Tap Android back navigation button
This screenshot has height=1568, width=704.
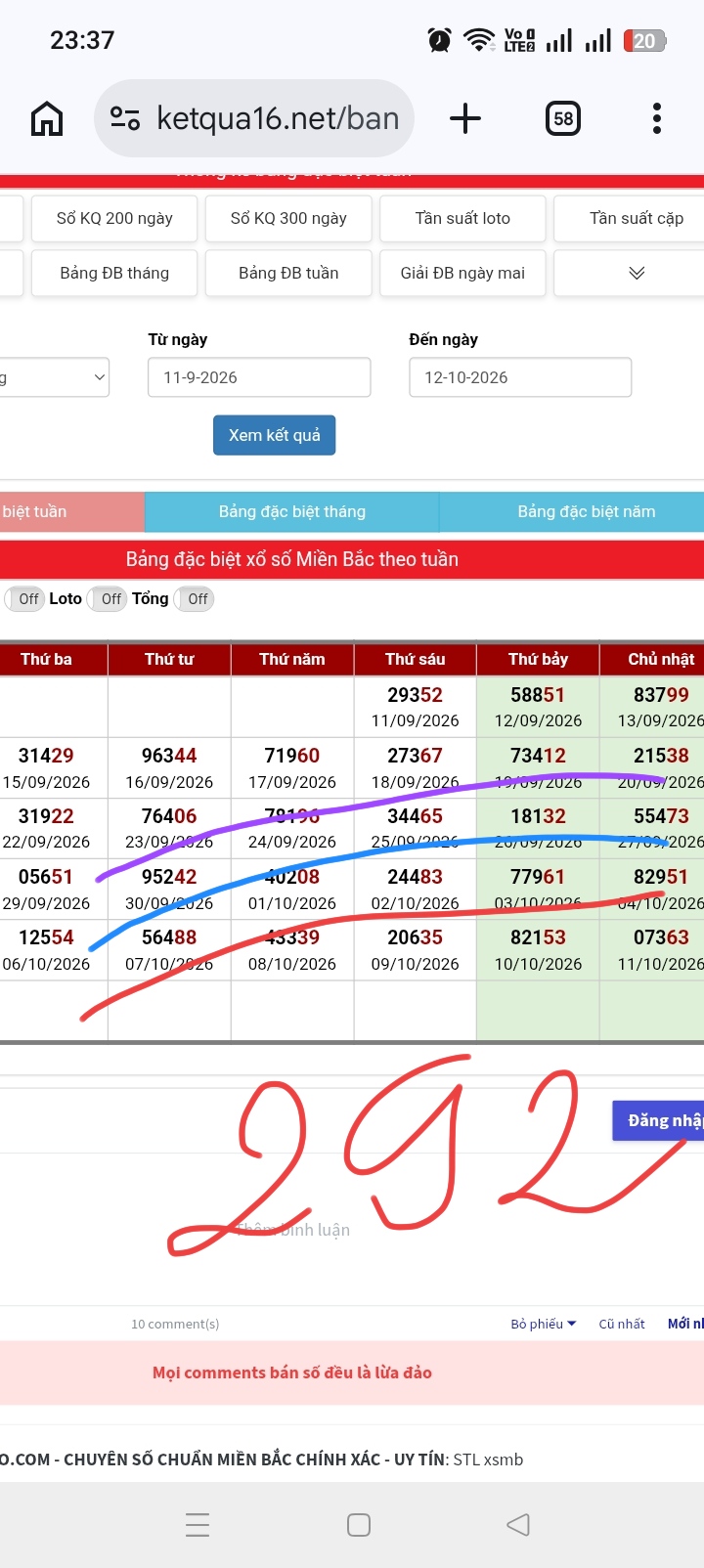click(x=518, y=1525)
